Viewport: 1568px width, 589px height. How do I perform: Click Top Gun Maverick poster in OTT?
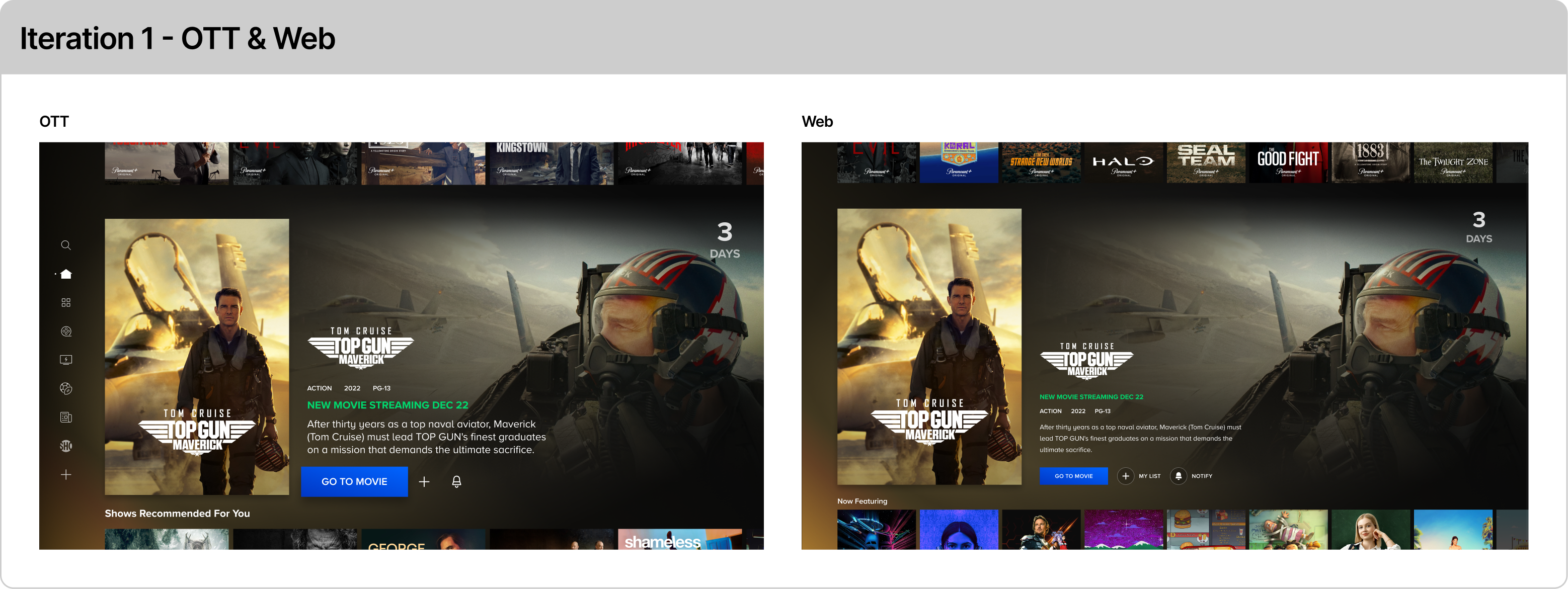click(x=197, y=356)
